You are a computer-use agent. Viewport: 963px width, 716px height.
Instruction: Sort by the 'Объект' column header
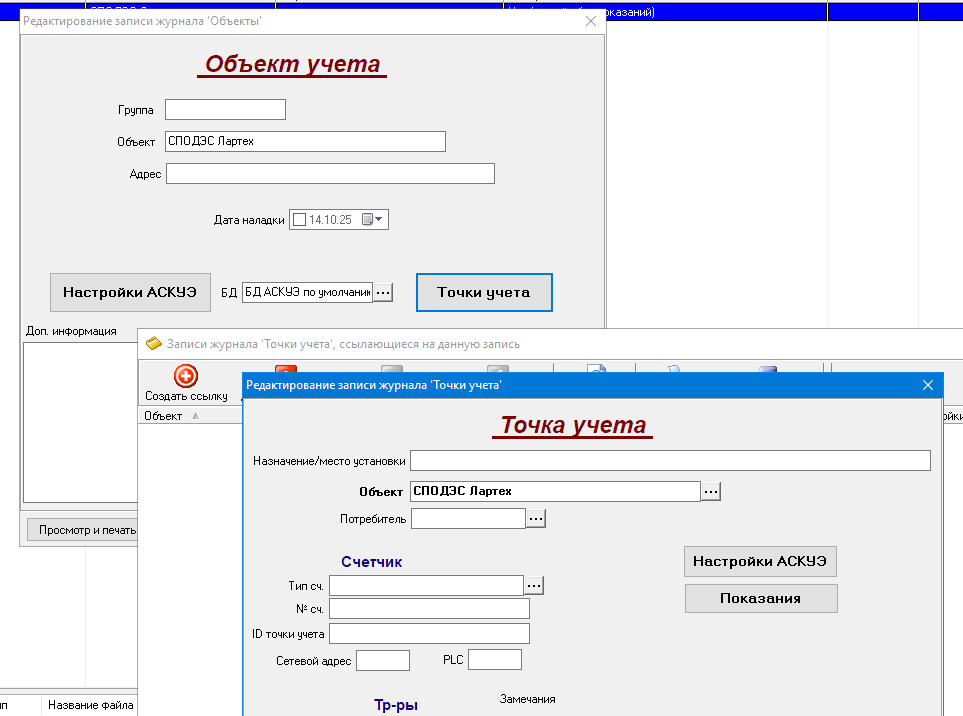[x=163, y=416]
